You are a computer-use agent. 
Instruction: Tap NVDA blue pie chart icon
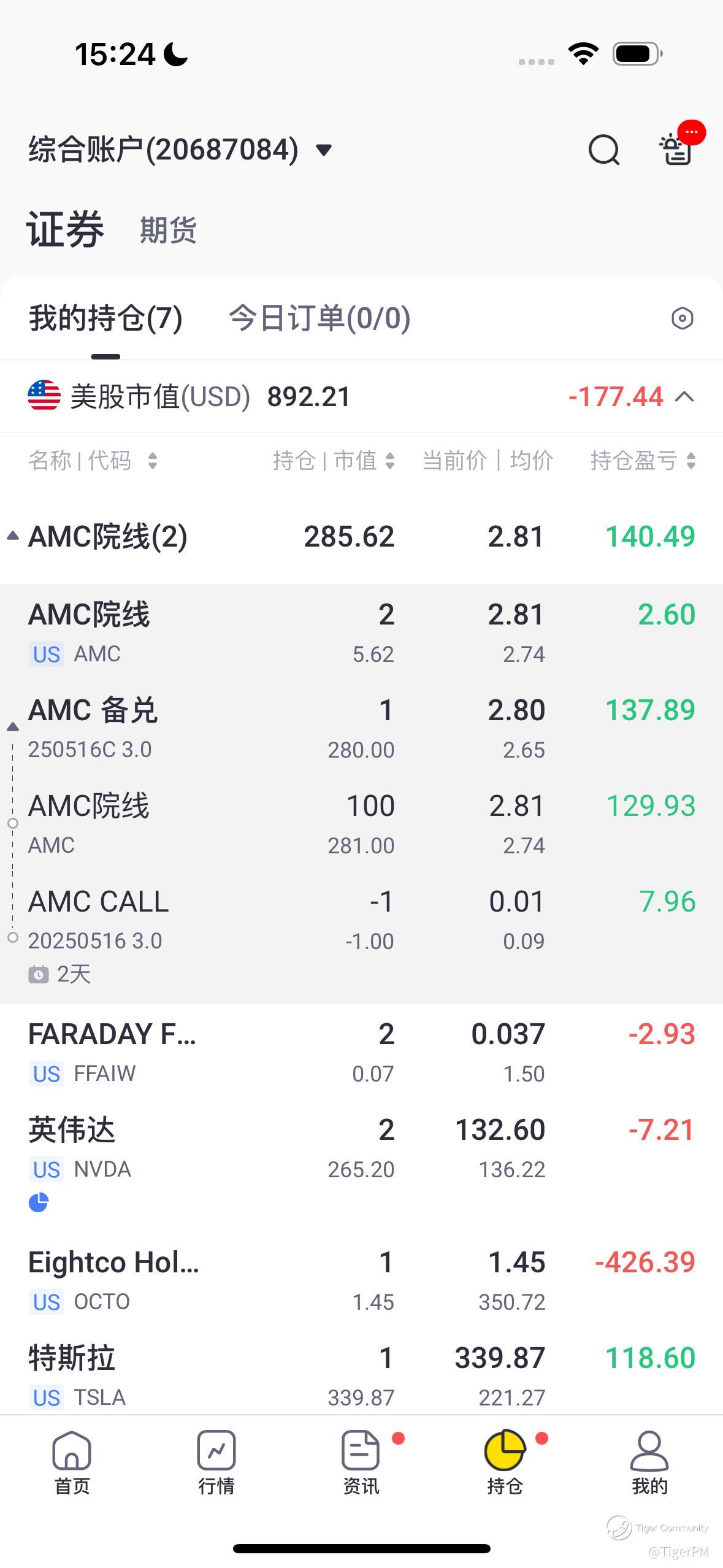(x=38, y=1202)
